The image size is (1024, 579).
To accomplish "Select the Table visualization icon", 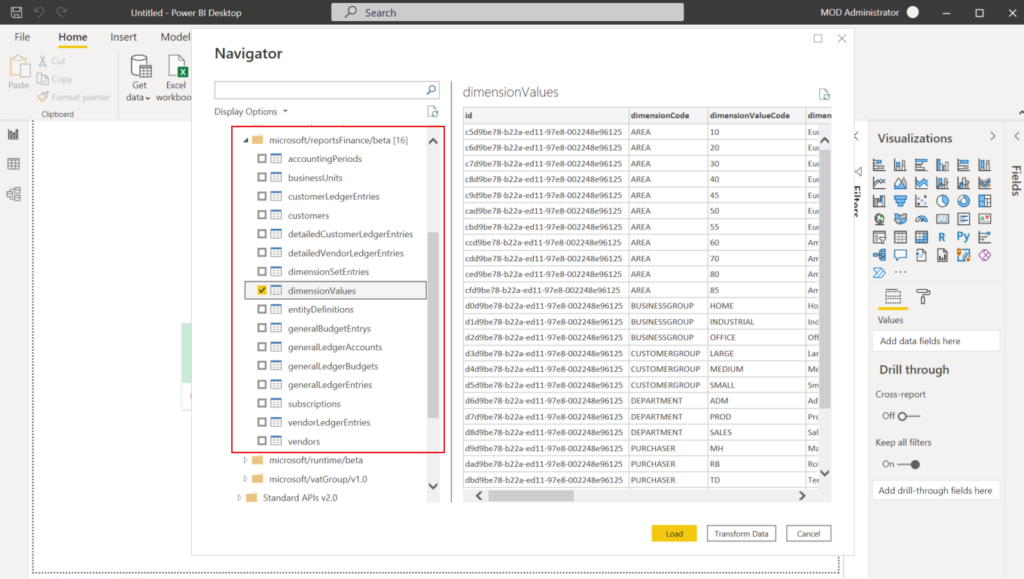I will (901, 236).
